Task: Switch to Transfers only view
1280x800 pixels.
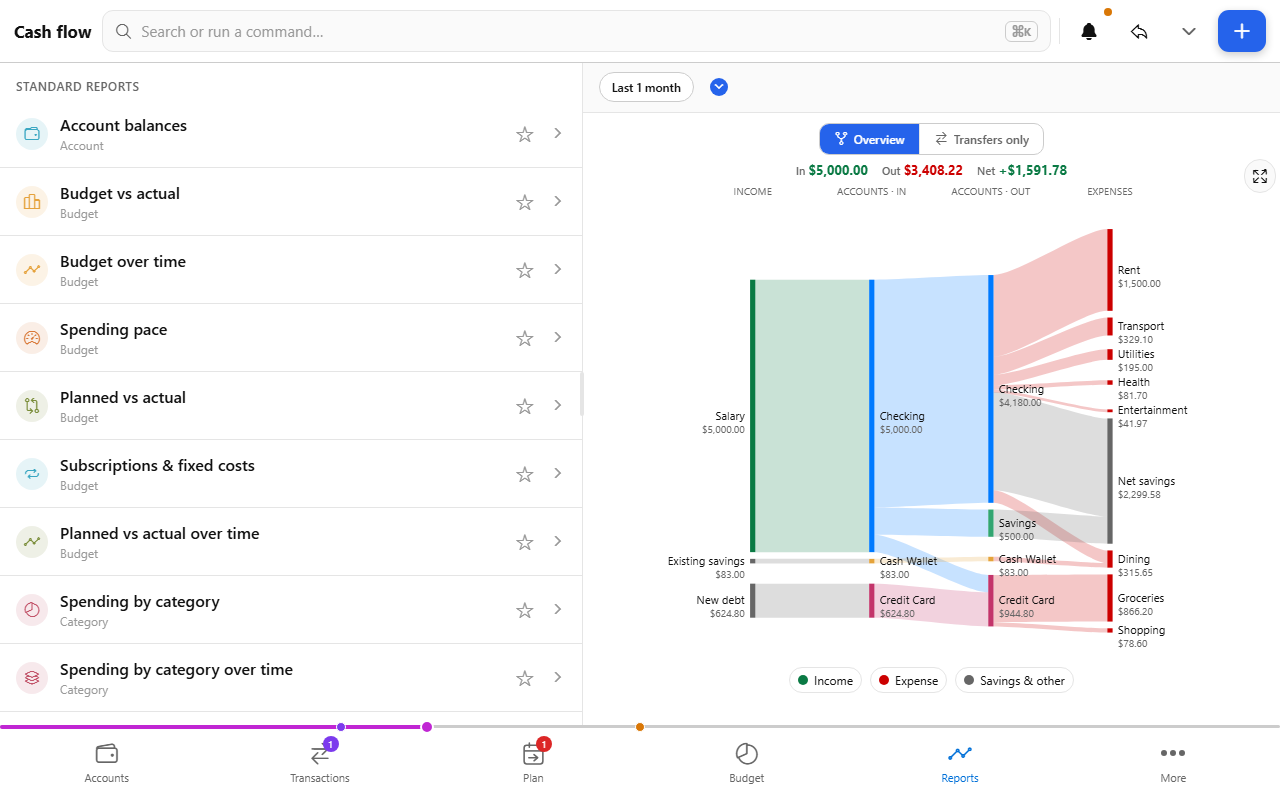Action: (981, 139)
